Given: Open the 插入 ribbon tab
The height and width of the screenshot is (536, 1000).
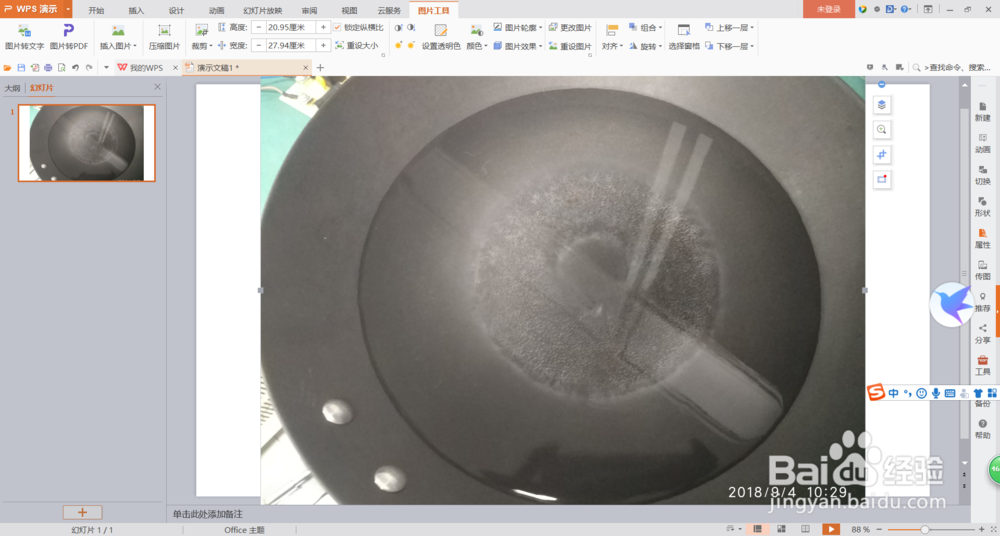Looking at the screenshot, I should 136,10.
